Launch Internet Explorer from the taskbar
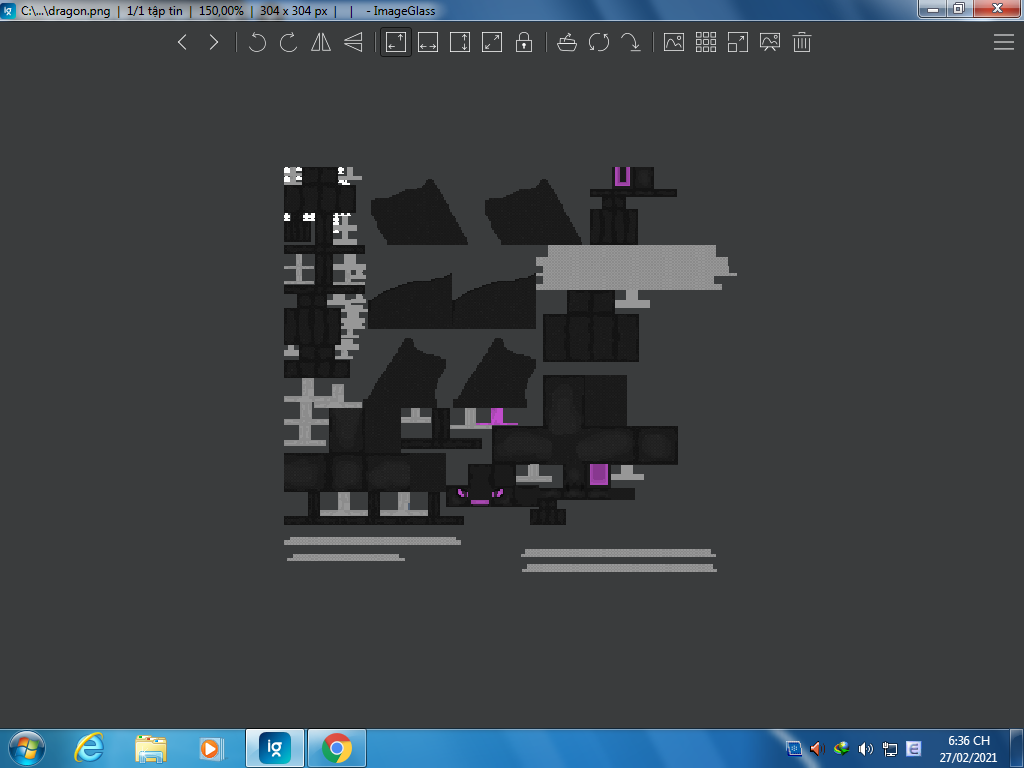The width and height of the screenshot is (1024, 768). [x=89, y=748]
